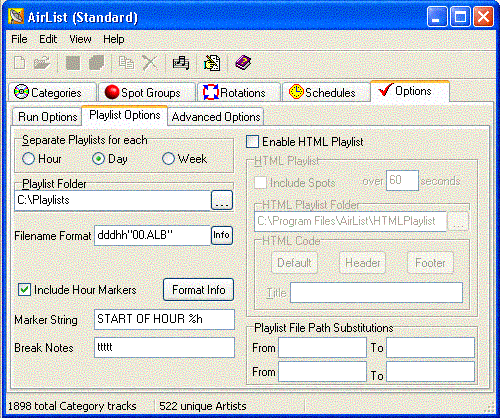The image size is (500, 418).
Task: Switch to the Advanced Options tab
Action: click(x=216, y=117)
